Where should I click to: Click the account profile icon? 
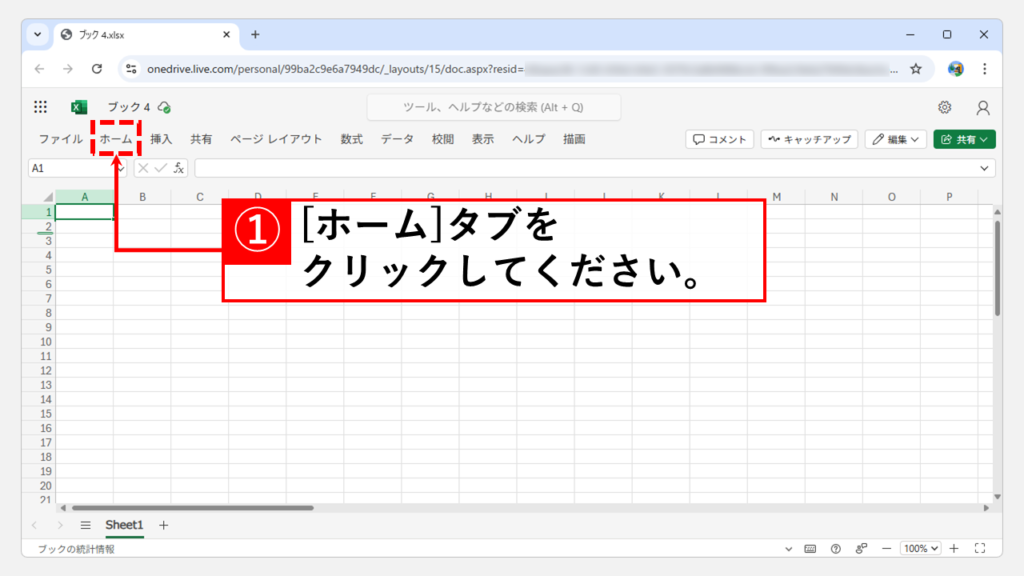pyautogui.click(x=983, y=107)
